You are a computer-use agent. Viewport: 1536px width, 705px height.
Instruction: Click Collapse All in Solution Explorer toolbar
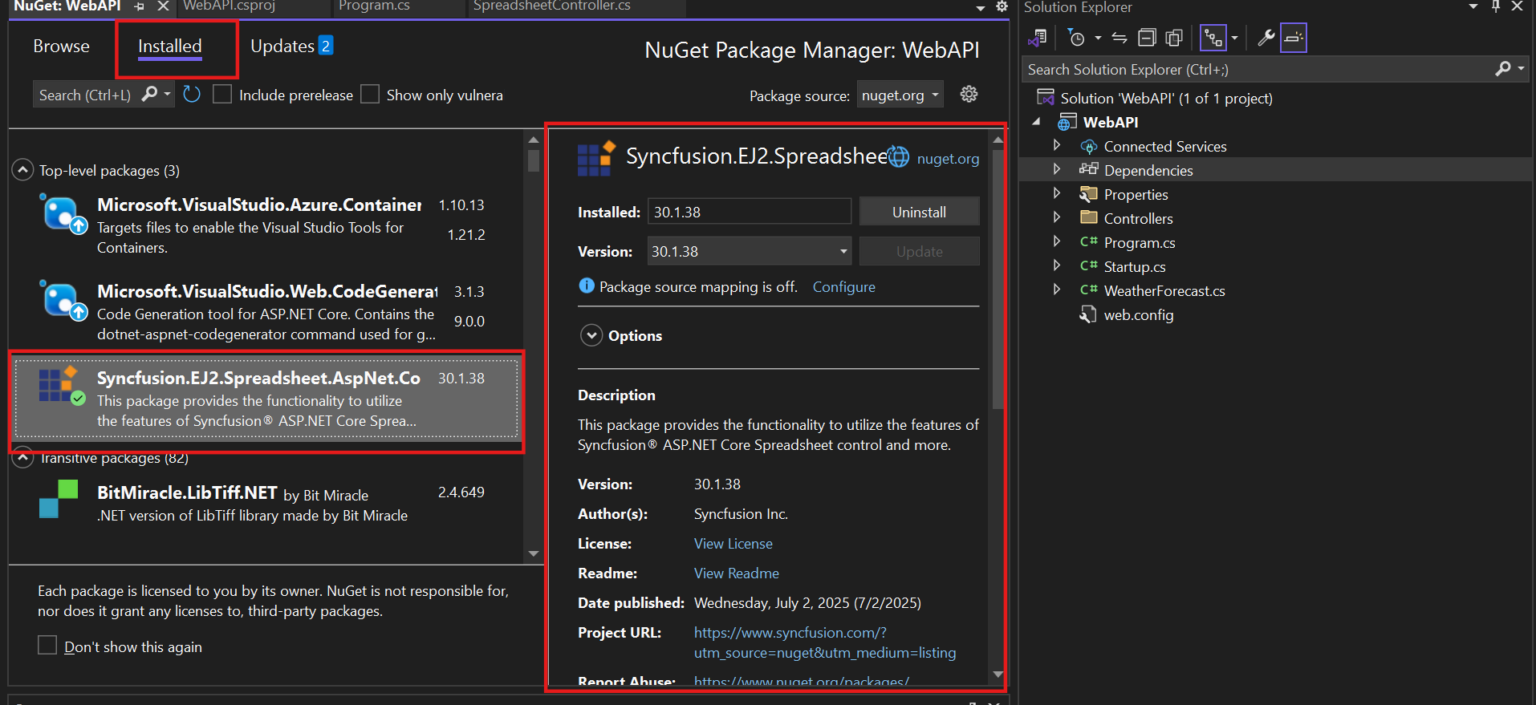point(1146,37)
